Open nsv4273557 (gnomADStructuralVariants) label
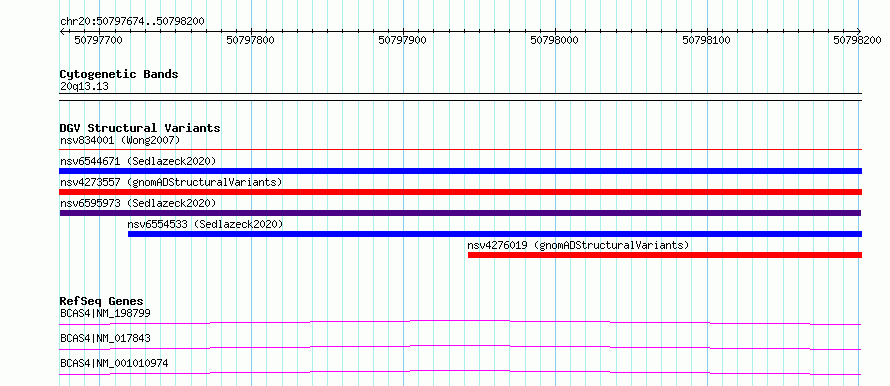The width and height of the screenshot is (890, 386). coord(171,182)
